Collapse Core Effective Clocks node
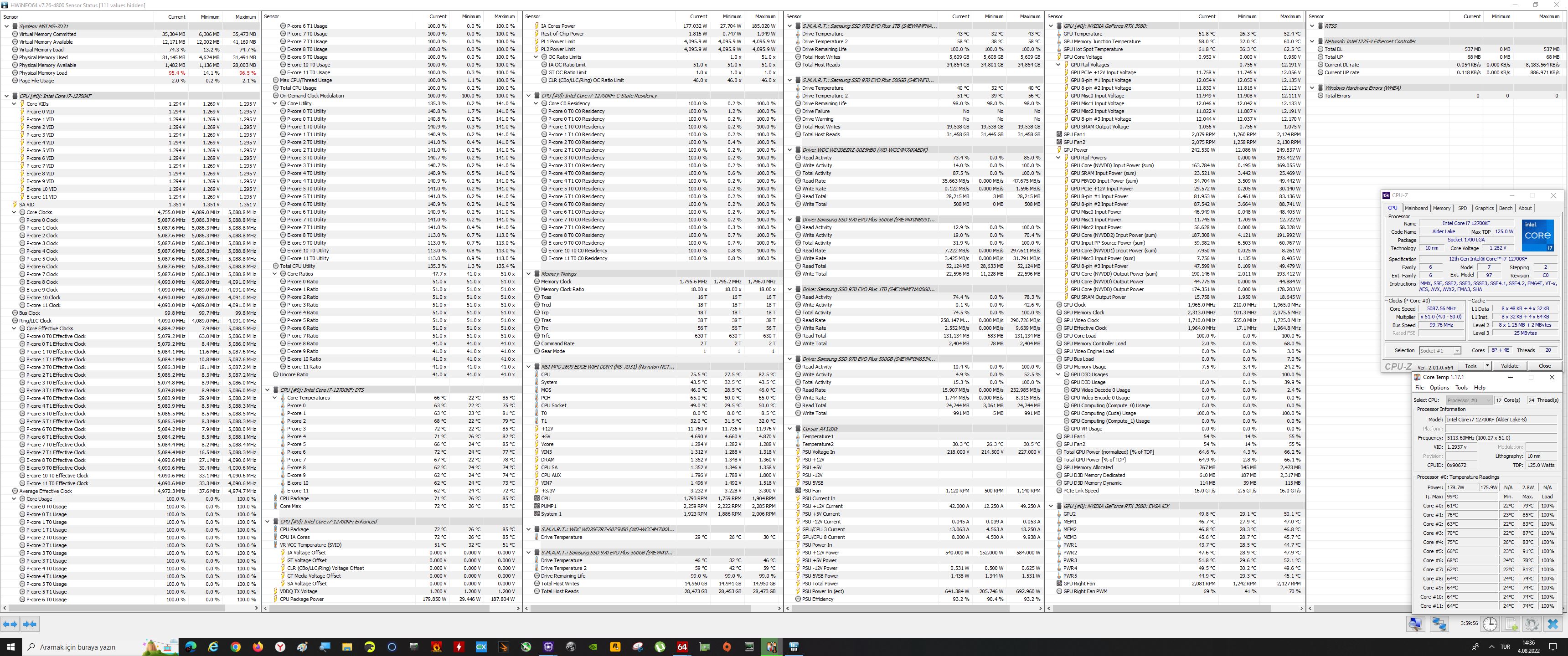The width and height of the screenshot is (1568, 656). click(x=15, y=328)
